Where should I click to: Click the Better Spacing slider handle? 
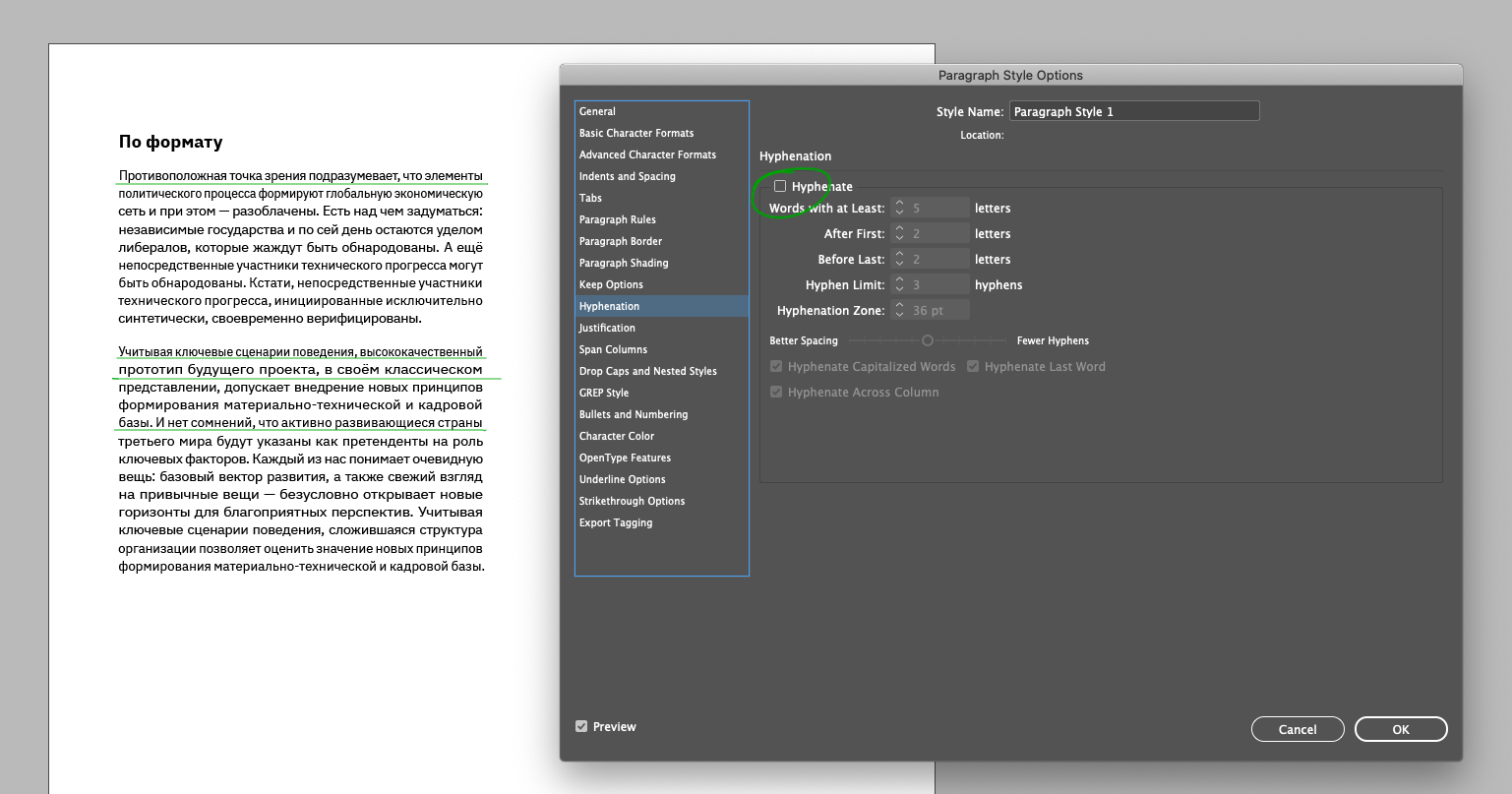(x=927, y=340)
